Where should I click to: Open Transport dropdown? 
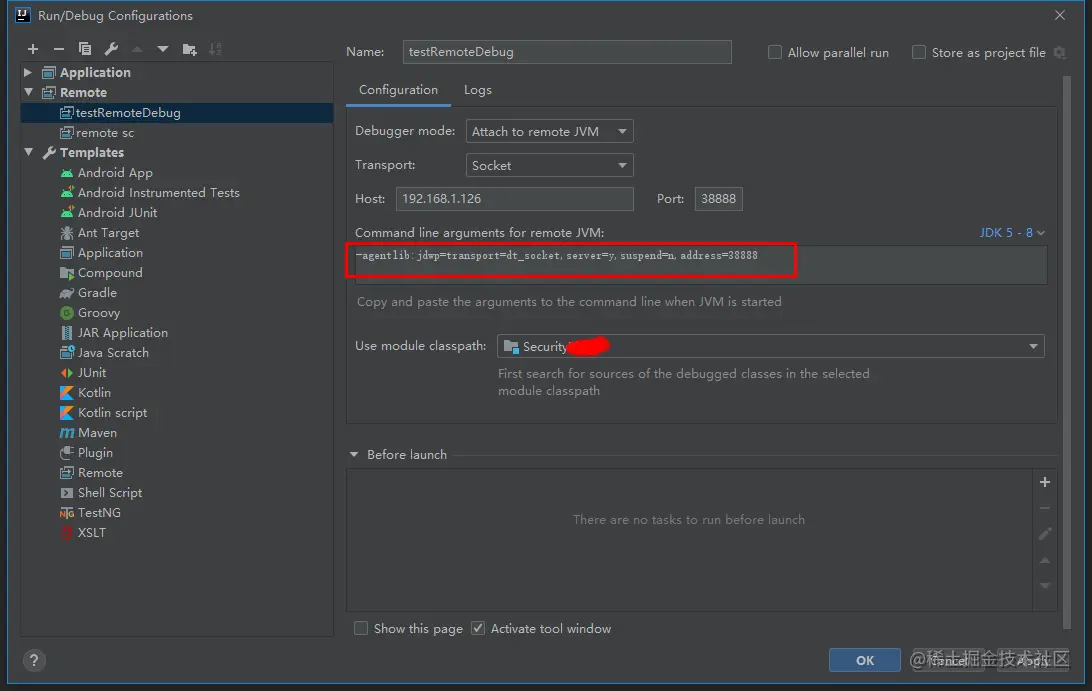549,165
